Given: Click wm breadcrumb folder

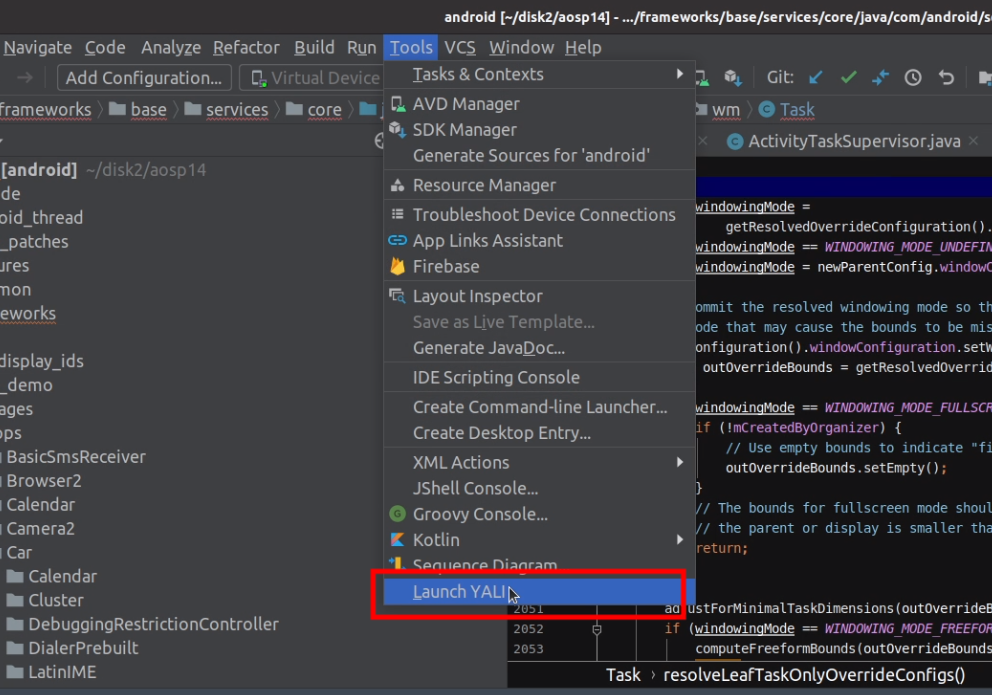Looking at the screenshot, I should coord(720,109).
